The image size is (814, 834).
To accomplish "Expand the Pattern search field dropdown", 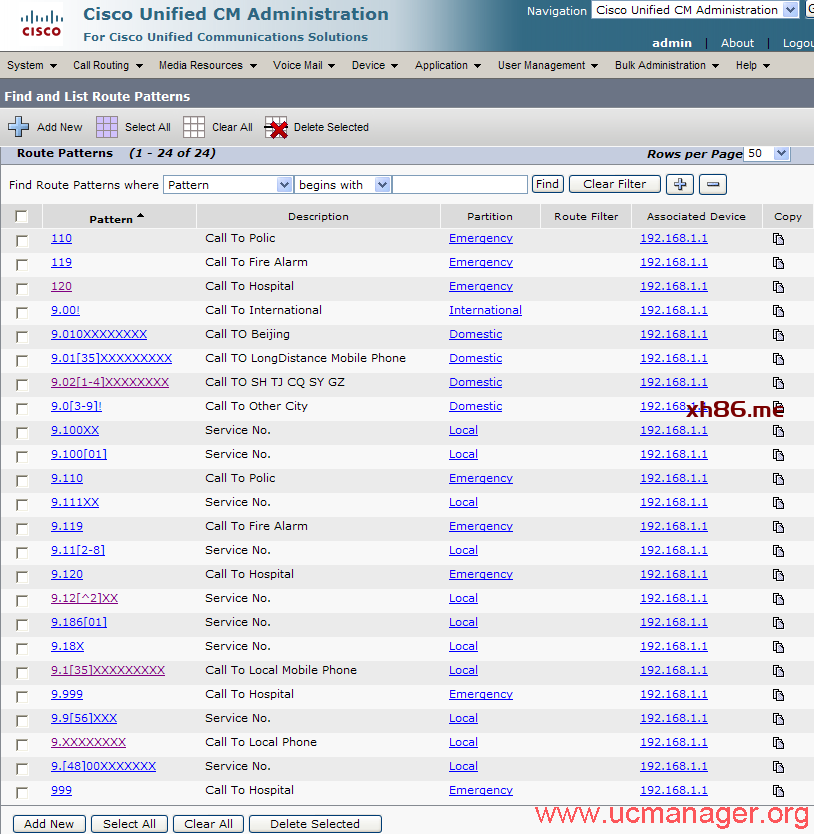I will click(283, 185).
